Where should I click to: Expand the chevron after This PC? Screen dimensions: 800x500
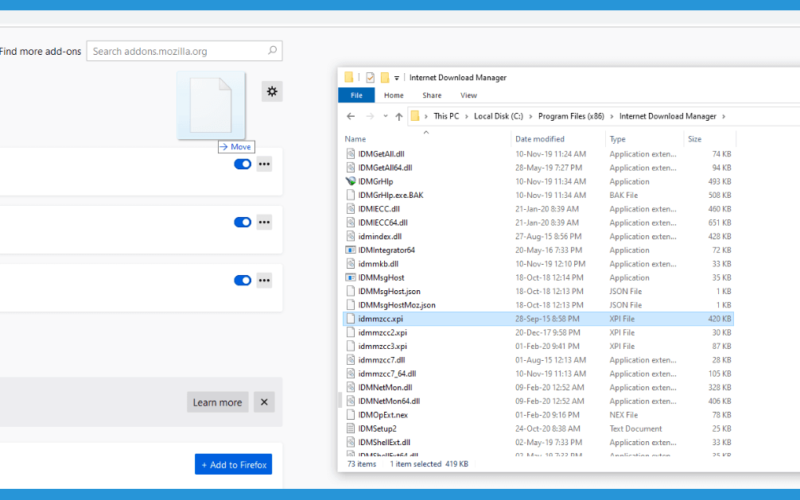[x=466, y=116]
